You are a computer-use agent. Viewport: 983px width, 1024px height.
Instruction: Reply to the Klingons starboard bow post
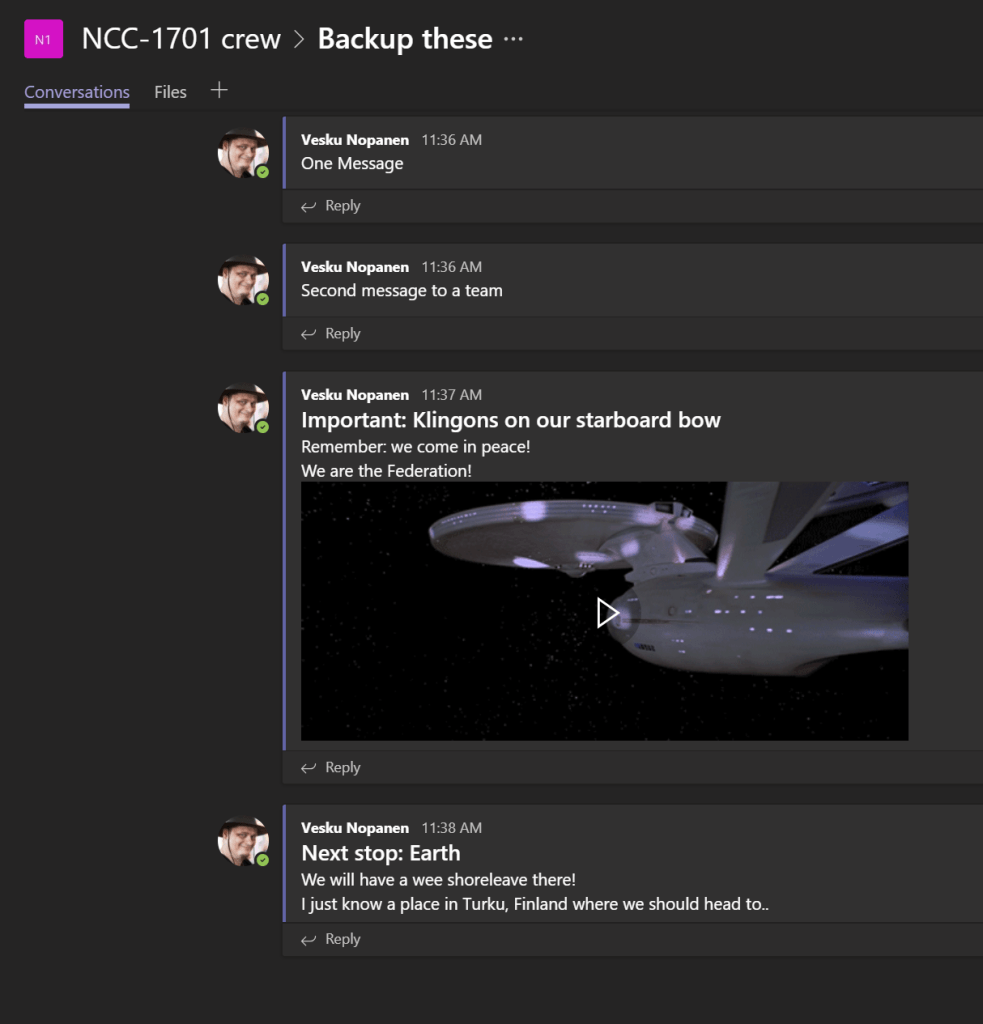pos(330,767)
